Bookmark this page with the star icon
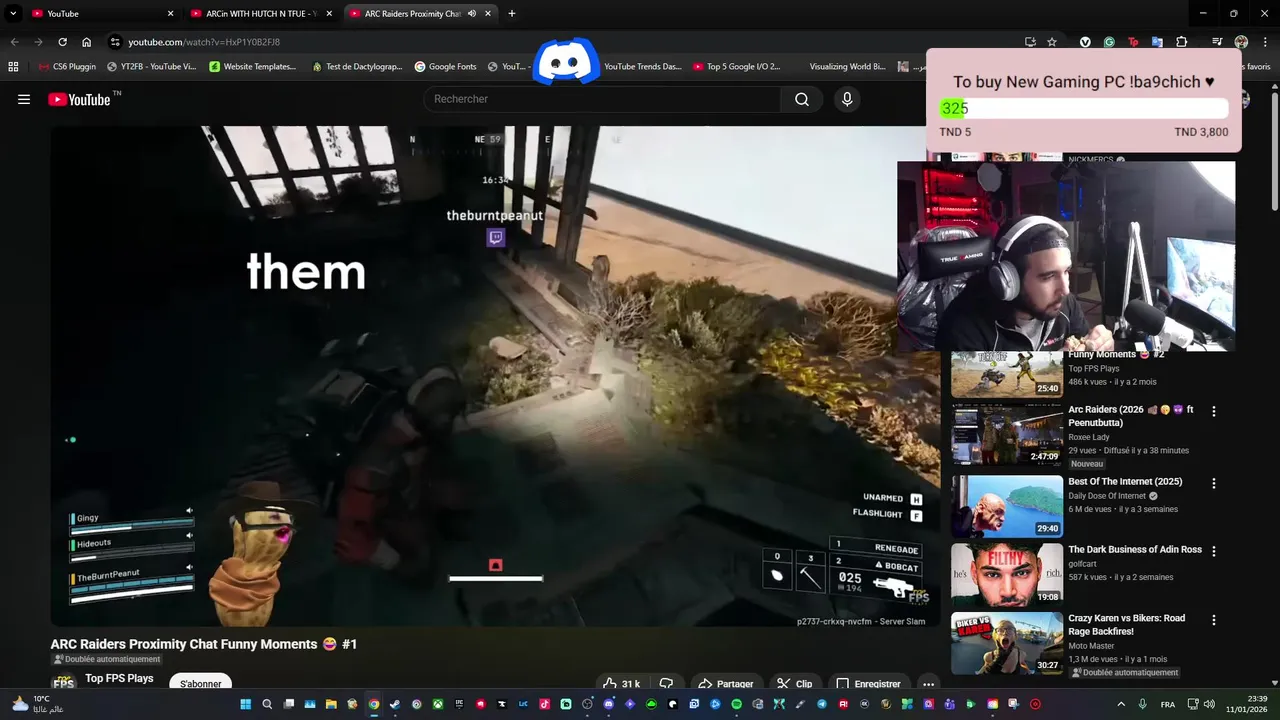The width and height of the screenshot is (1280, 720). 1052,42
